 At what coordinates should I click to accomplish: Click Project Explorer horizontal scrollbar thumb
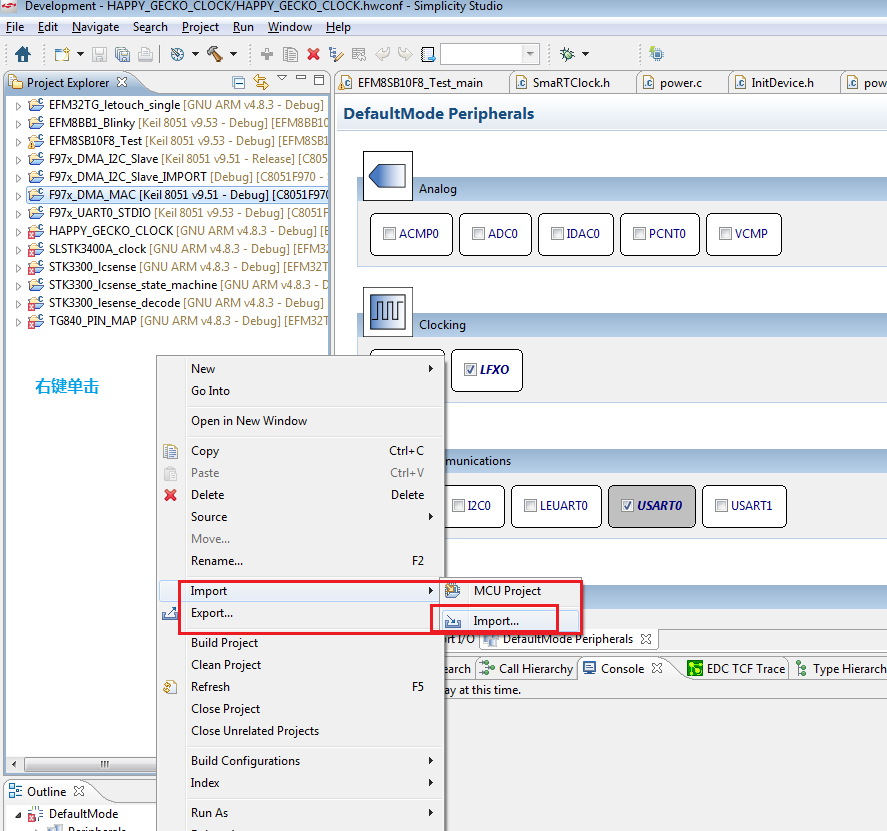tap(91, 764)
